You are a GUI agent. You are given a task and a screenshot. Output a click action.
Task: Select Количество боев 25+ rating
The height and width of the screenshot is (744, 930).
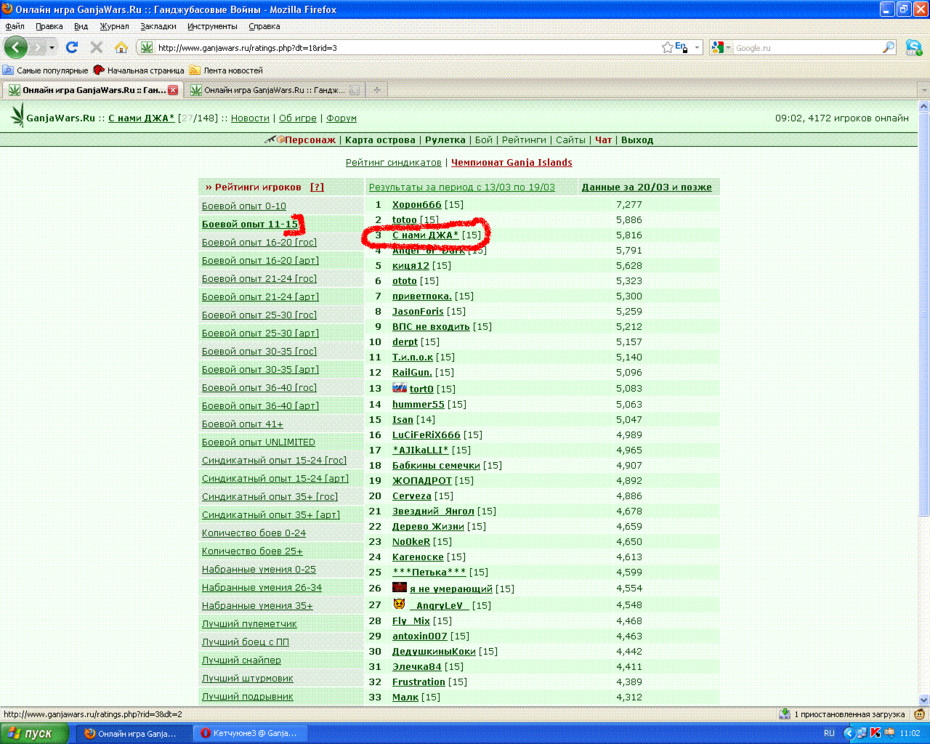252,551
